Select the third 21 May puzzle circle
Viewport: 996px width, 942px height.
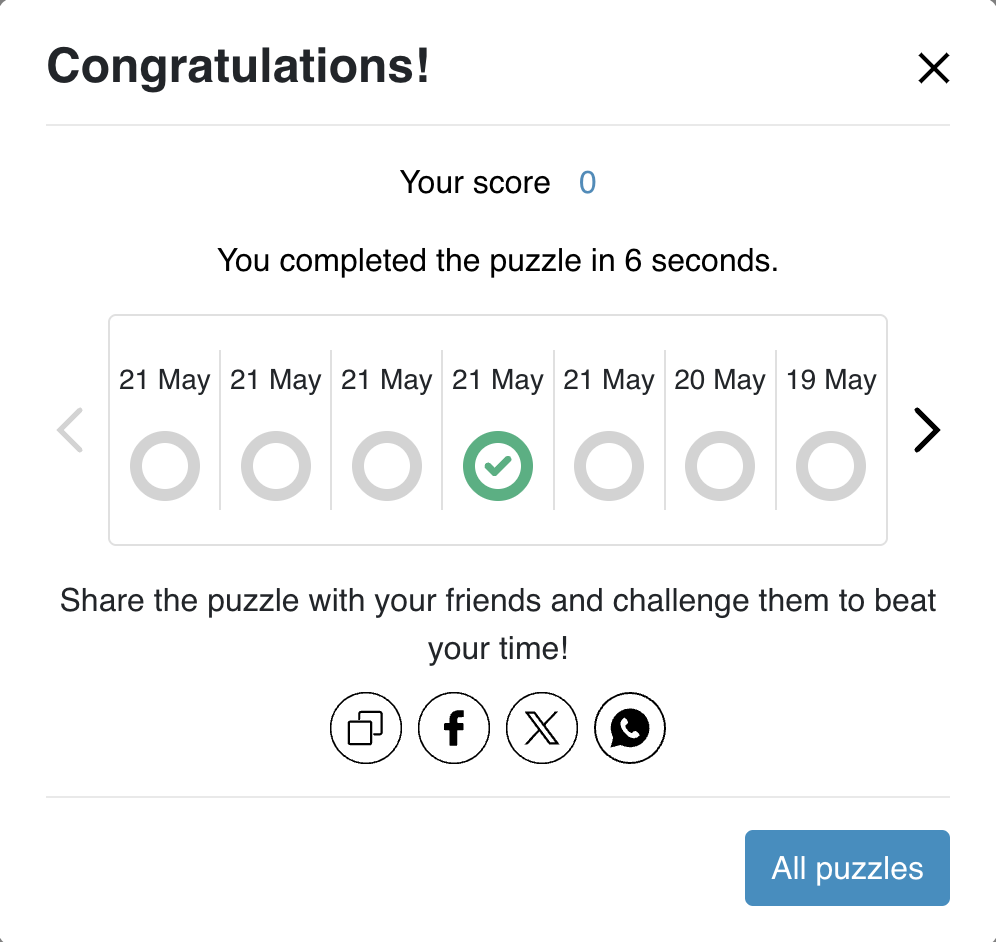tap(387, 466)
